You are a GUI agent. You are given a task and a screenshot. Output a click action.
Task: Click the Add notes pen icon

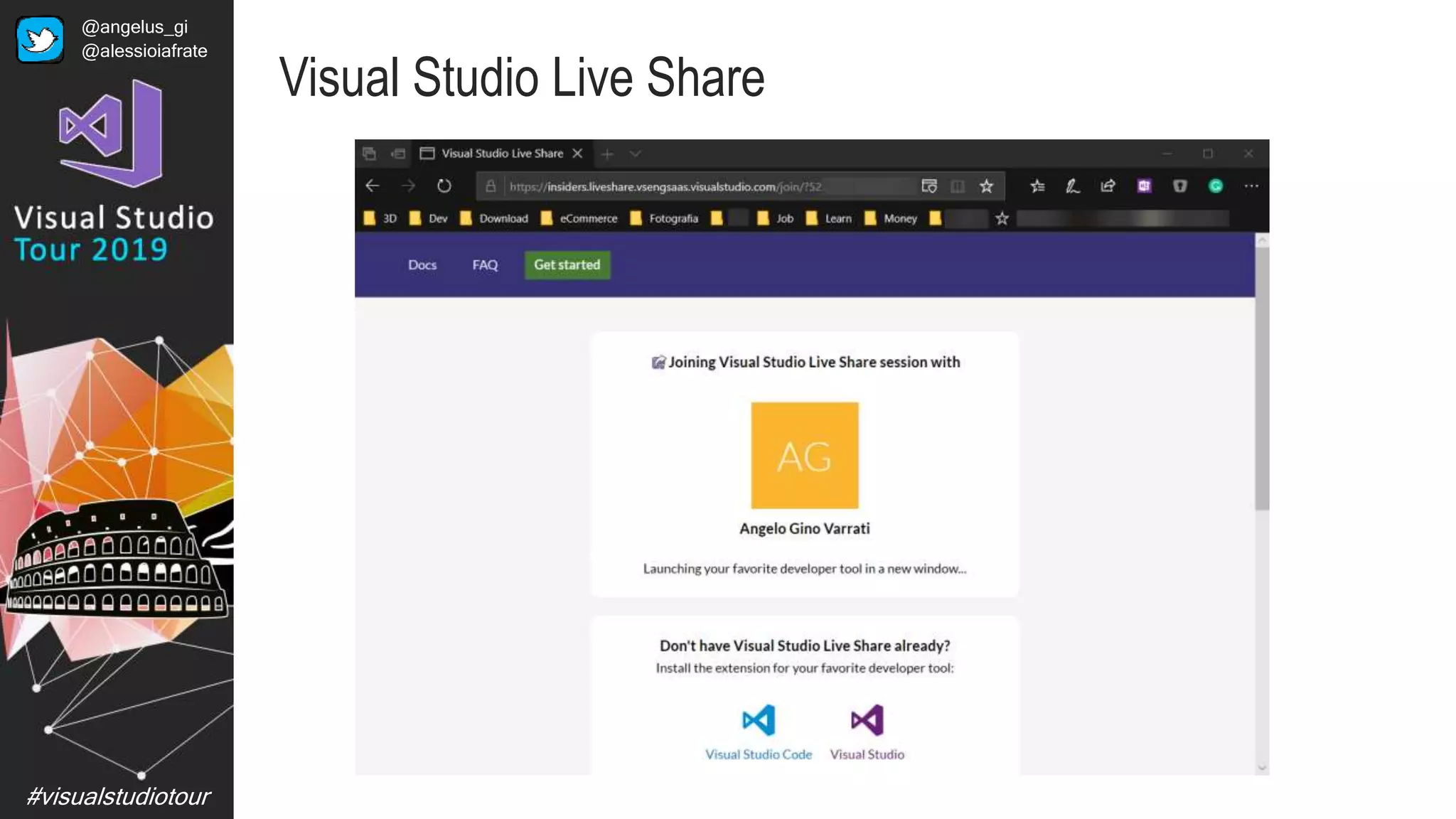[1073, 186]
